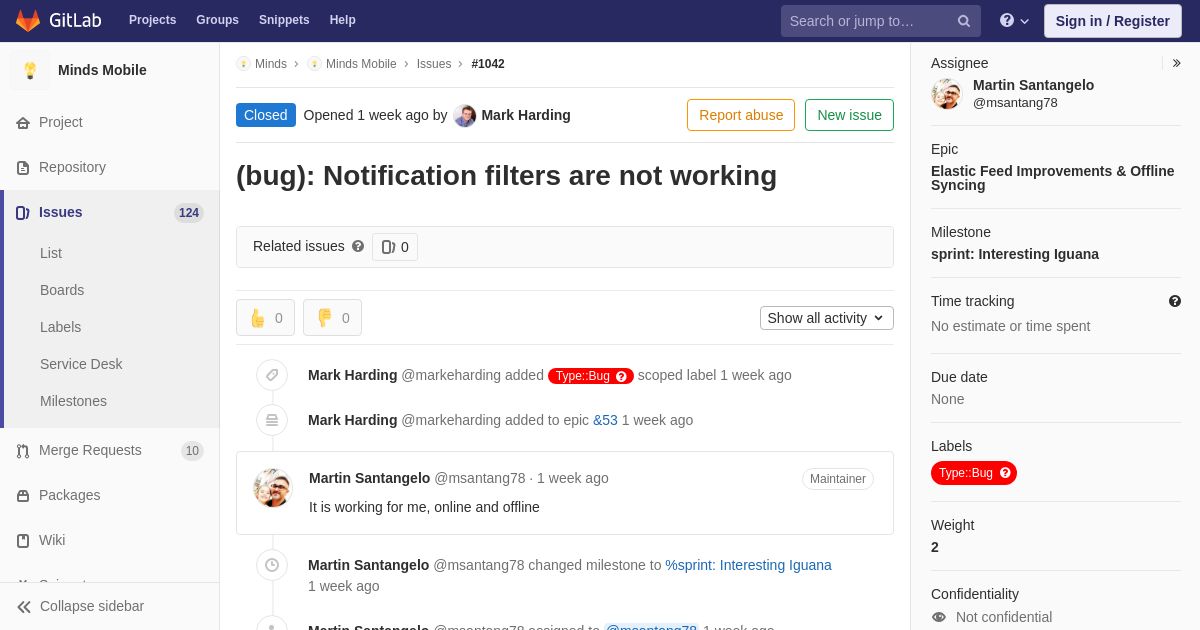Click the thumbs up reaction button
This screenshot has width=1200, height=630.
click(265, 318)
